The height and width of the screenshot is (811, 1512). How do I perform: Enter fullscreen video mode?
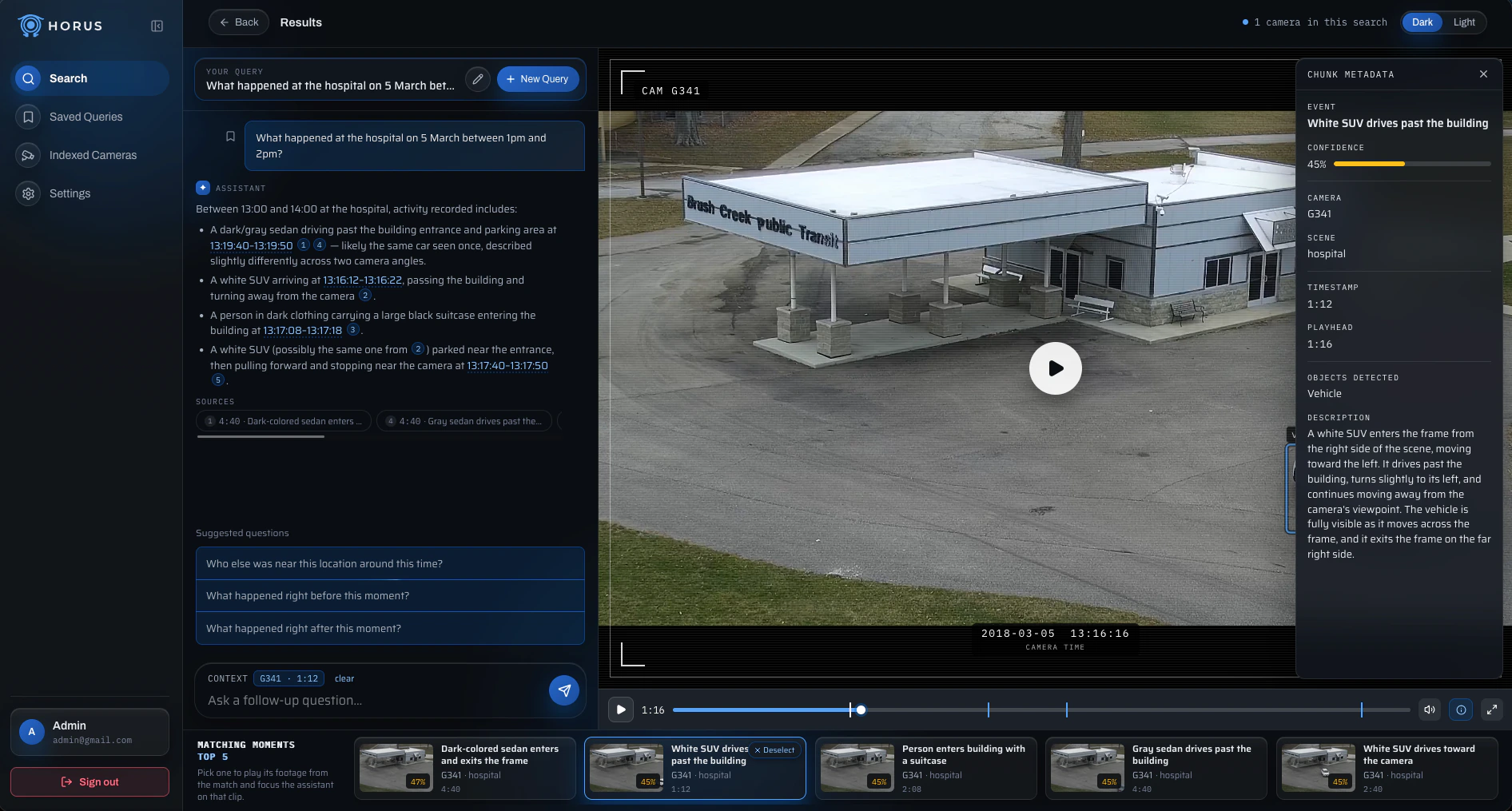tap(1492, 710)
